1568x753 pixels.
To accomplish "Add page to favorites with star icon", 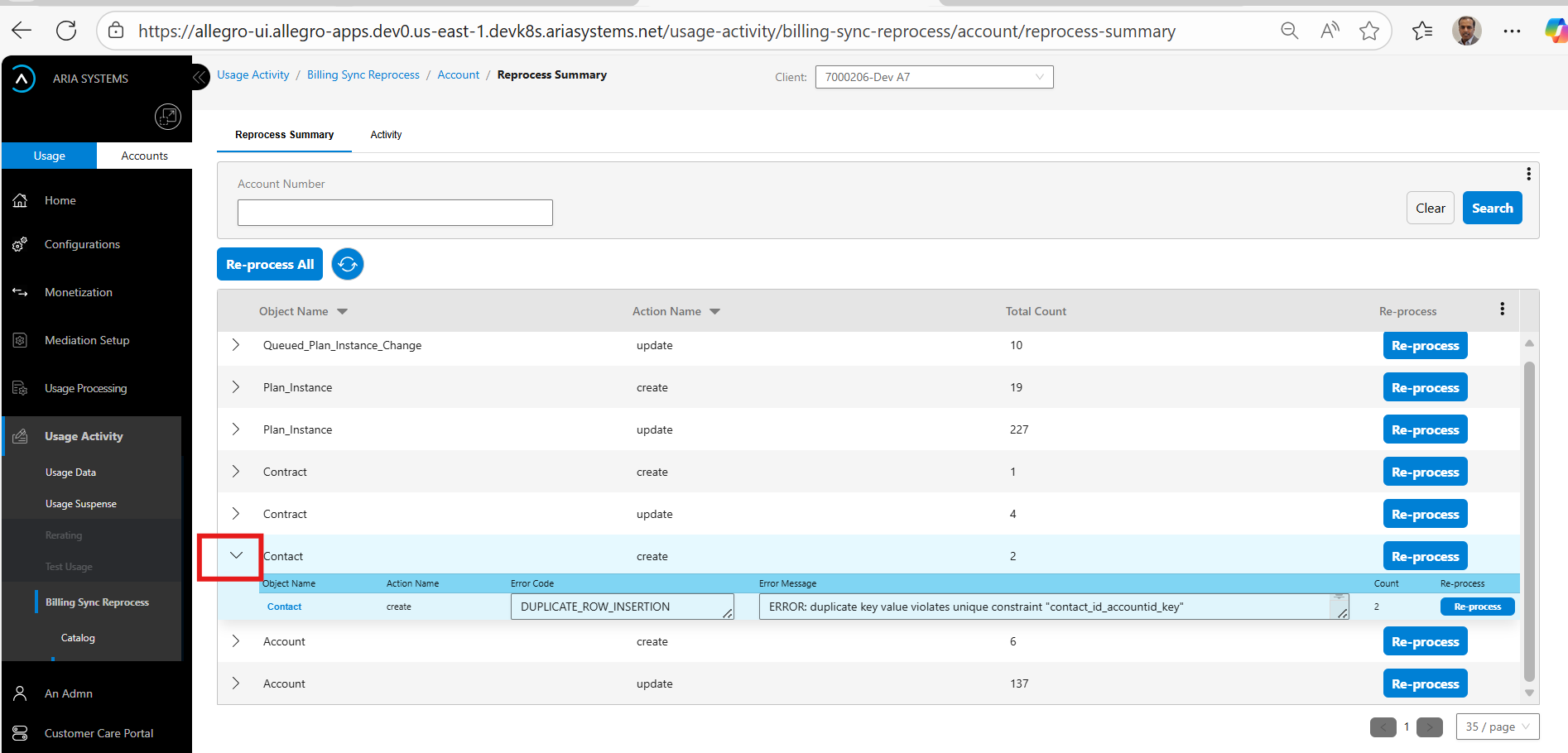I will pos(1369,31).
